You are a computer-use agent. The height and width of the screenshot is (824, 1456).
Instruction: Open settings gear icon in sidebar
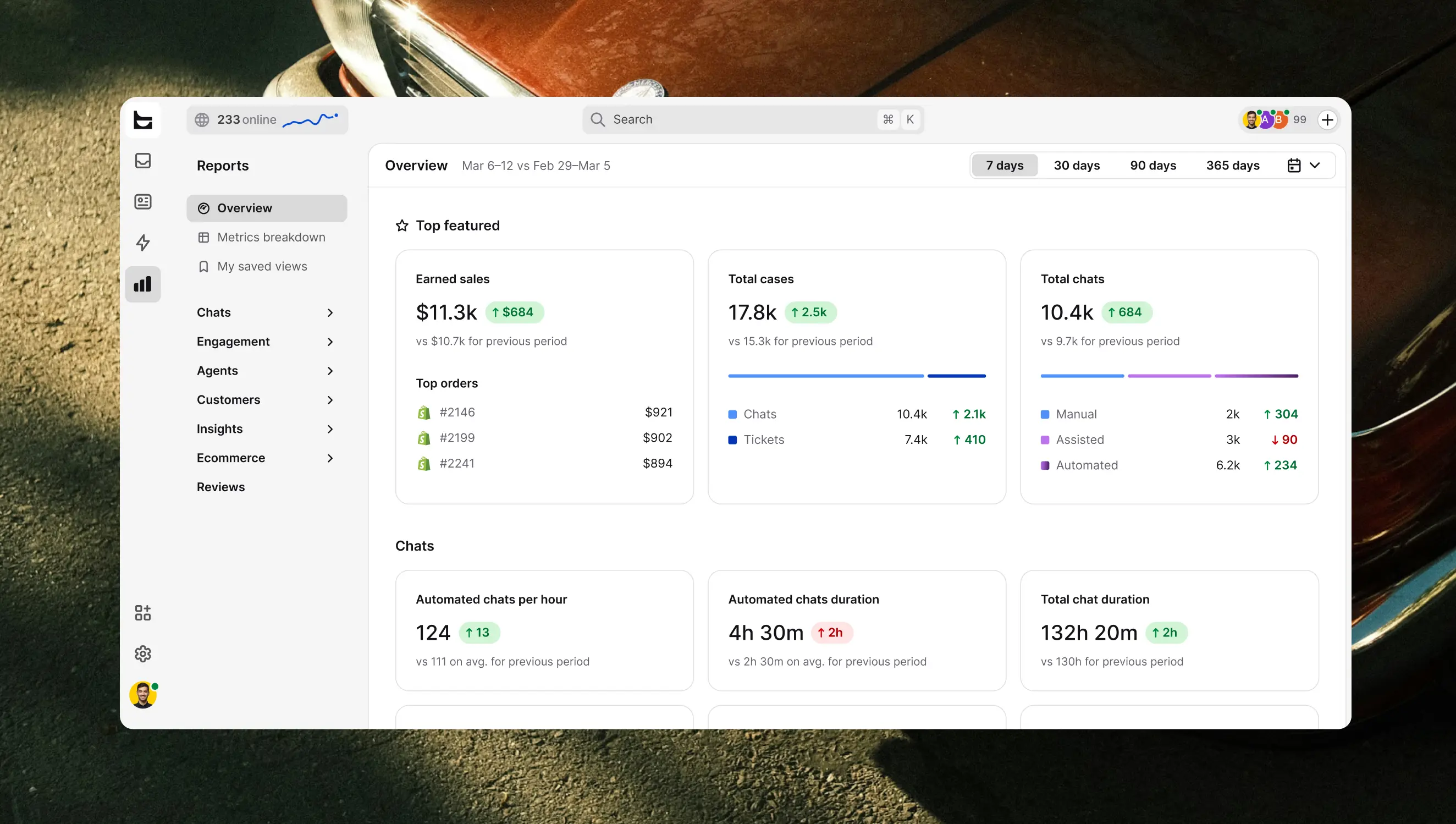[x=142, y=653]
